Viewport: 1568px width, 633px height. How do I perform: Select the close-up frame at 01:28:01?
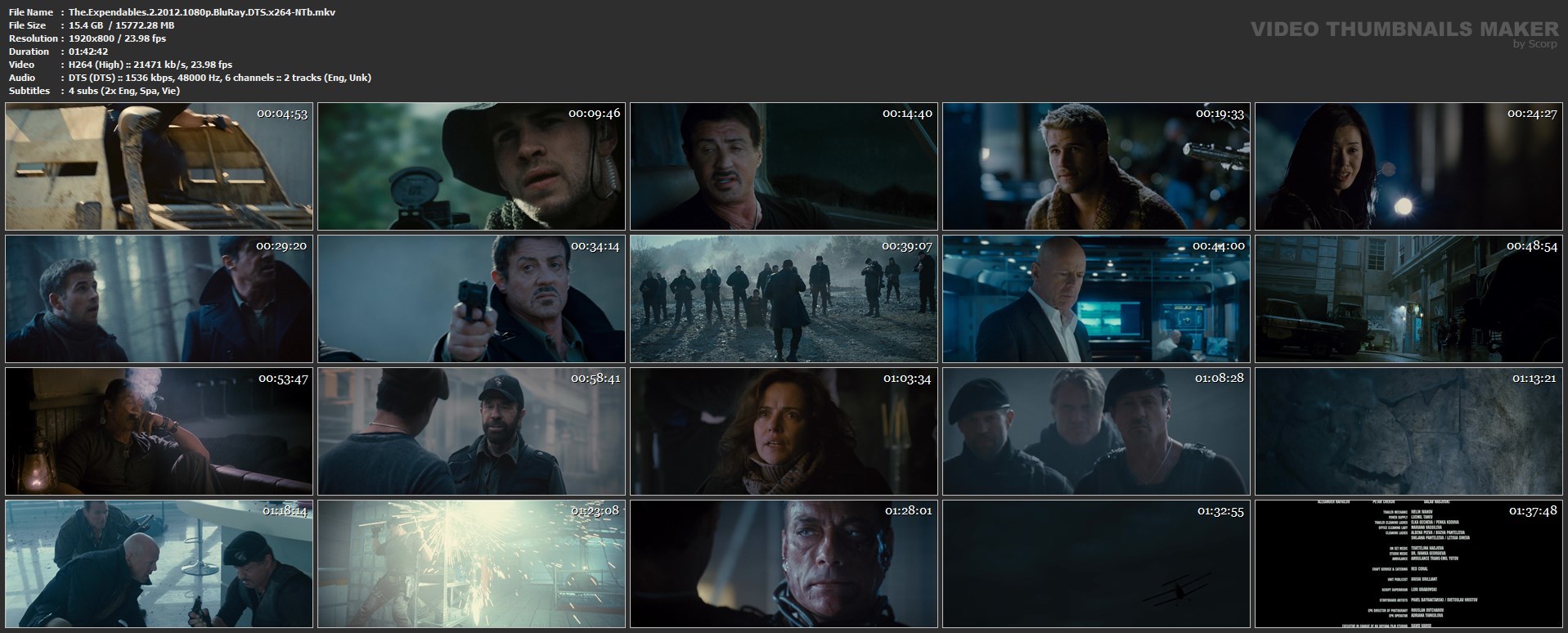click(784, 563)
